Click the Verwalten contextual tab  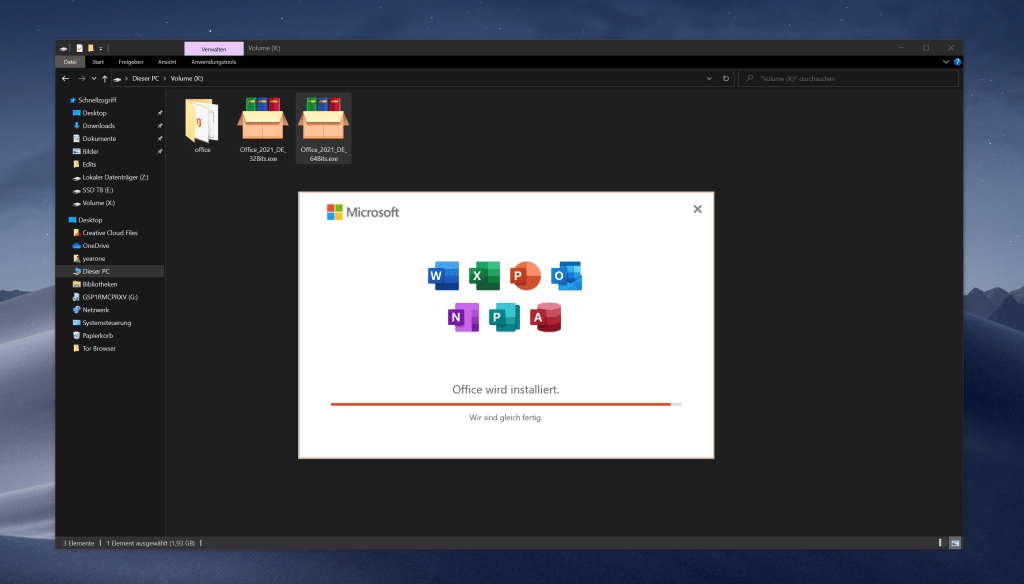(x=214, y=49)
